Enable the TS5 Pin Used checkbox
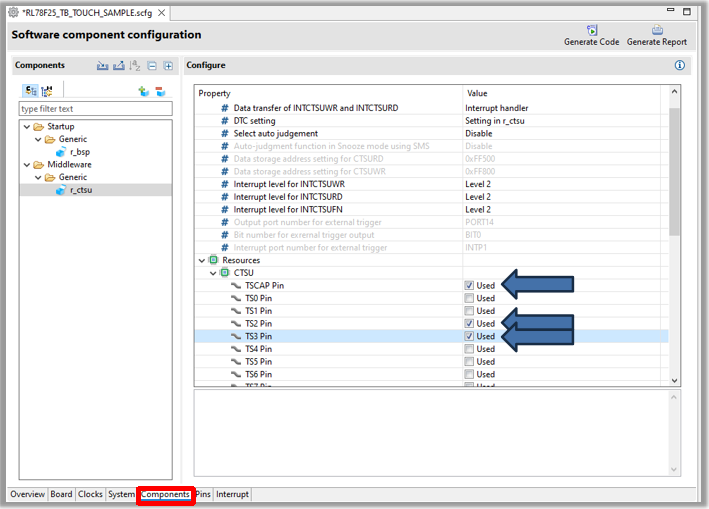Viewport: 709px width, 509px height. click(469, 361)
